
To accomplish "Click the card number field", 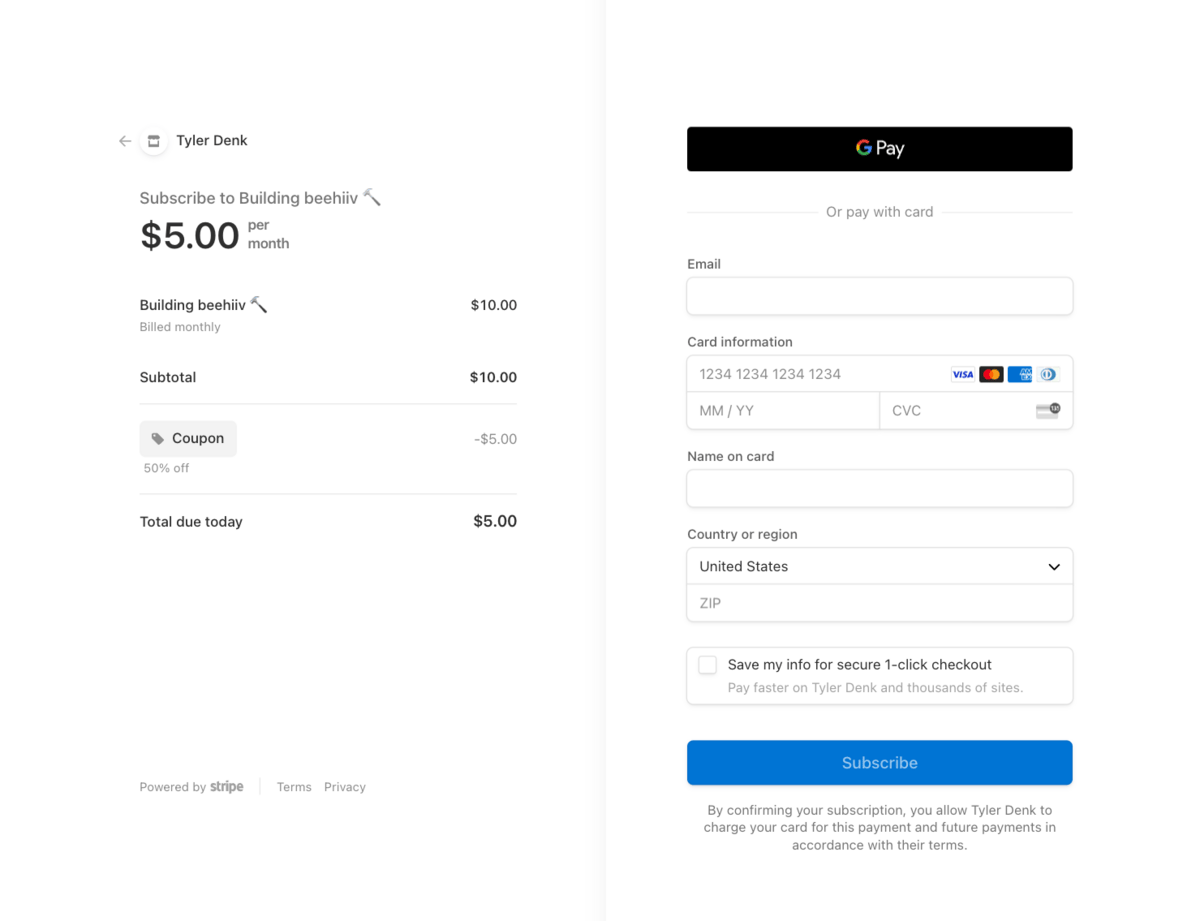I will click(880, 374).
